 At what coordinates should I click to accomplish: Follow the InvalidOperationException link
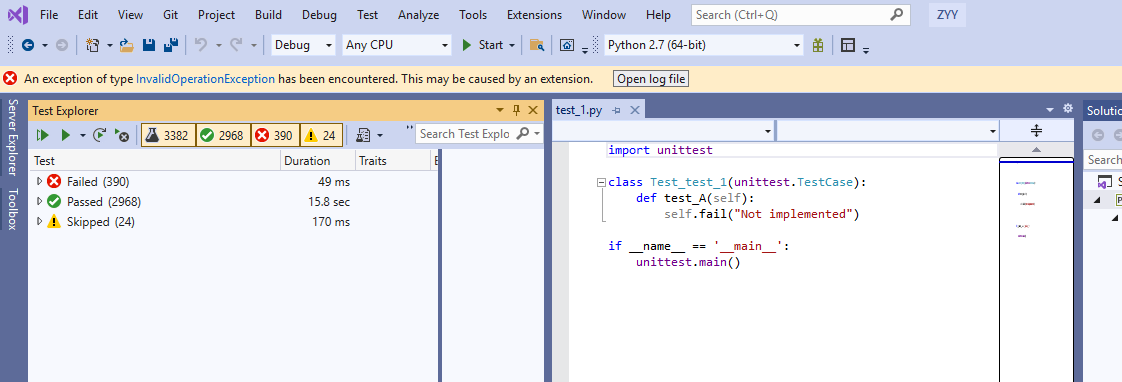pyautogui.click(x=205, y=79)
